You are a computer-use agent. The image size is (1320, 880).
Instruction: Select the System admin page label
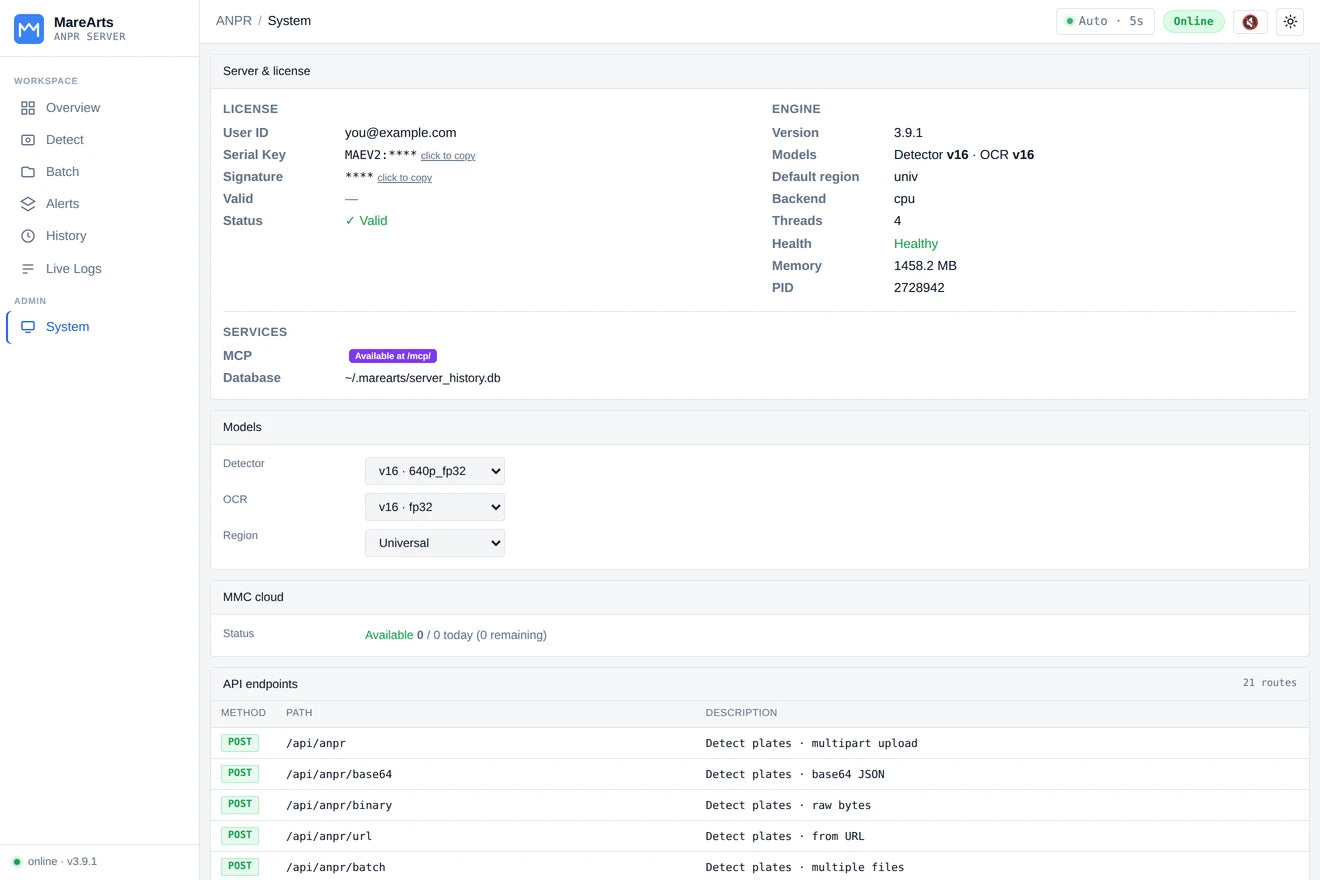67,327
